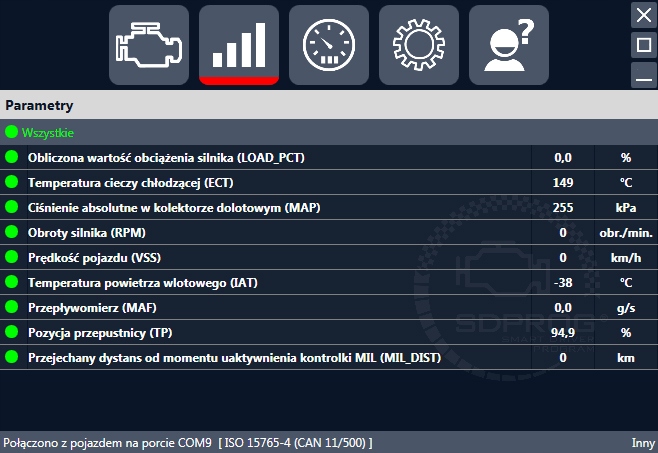
Task: Toggle the TP throttle position indicator
Action: (x=11, y=332)
